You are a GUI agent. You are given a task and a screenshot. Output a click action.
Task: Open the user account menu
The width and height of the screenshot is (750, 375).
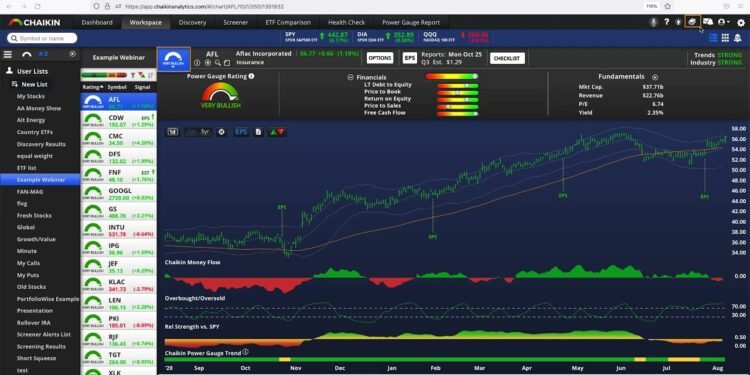724,22
